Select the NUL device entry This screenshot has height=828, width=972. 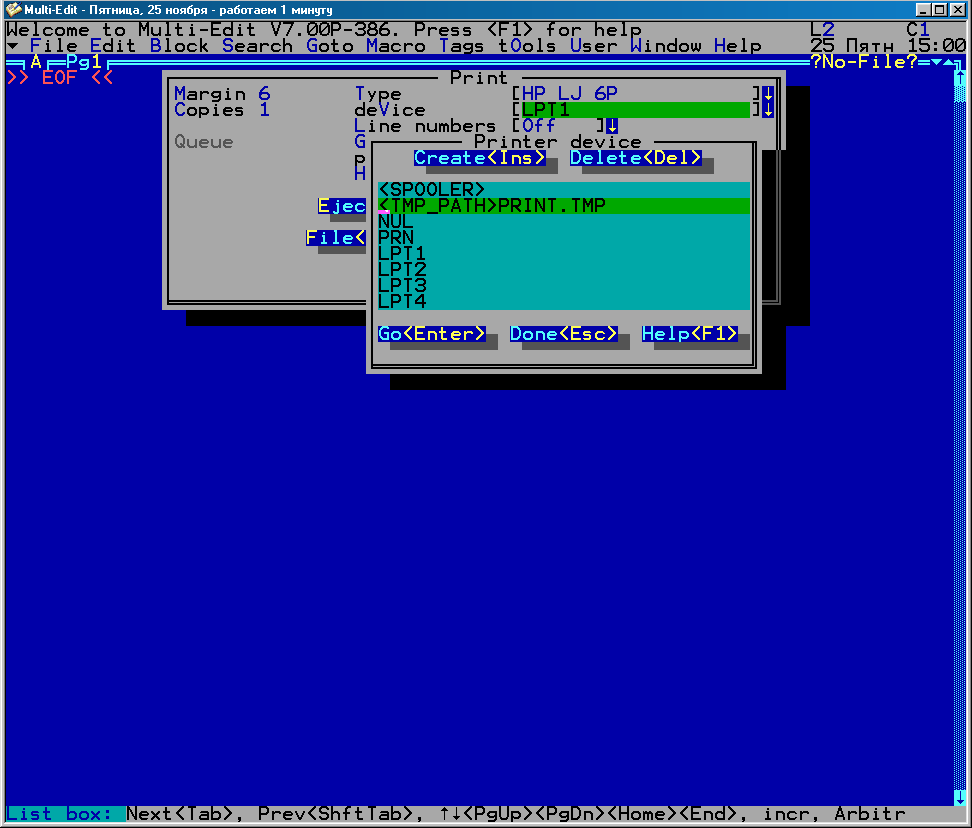pyautogui.click(x=396, y=222)
